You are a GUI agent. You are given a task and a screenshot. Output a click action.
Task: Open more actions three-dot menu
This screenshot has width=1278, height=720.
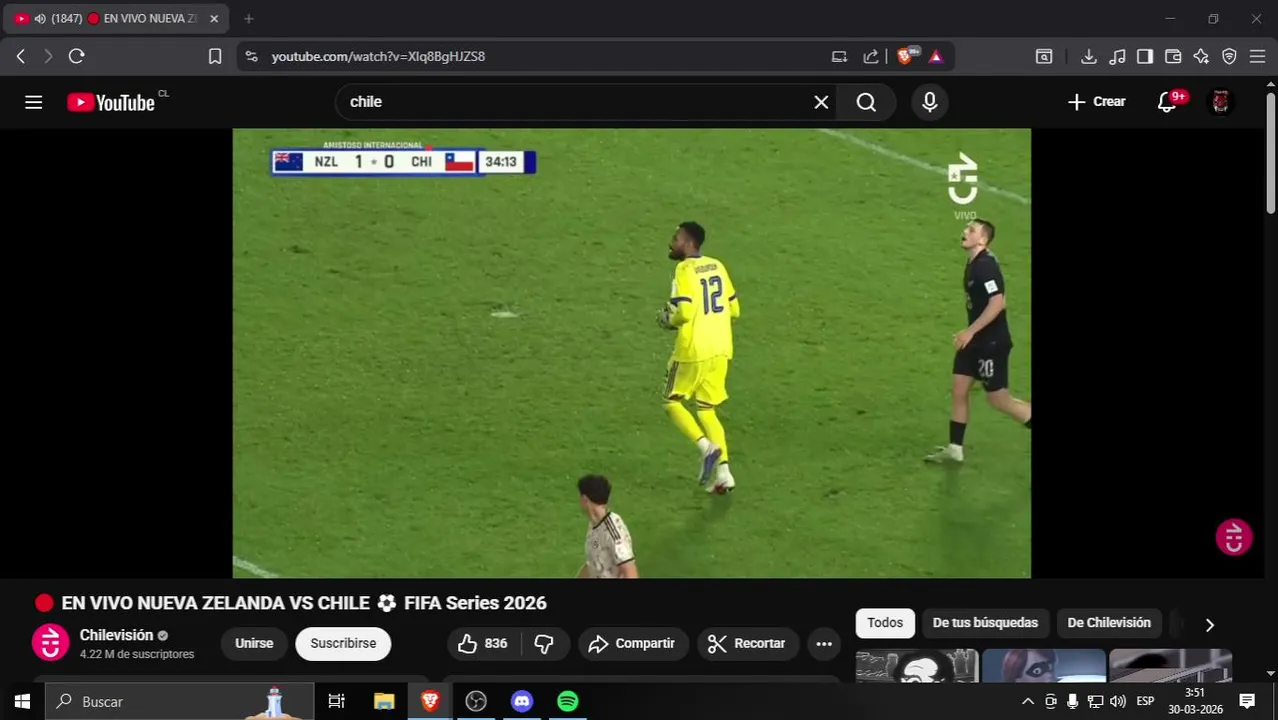824,643
